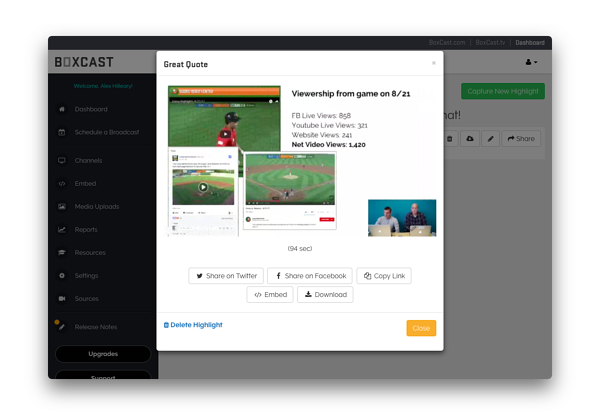600x415 pixels.
Task: Click the pencil edit icon behind dialog
Action: 490,139
